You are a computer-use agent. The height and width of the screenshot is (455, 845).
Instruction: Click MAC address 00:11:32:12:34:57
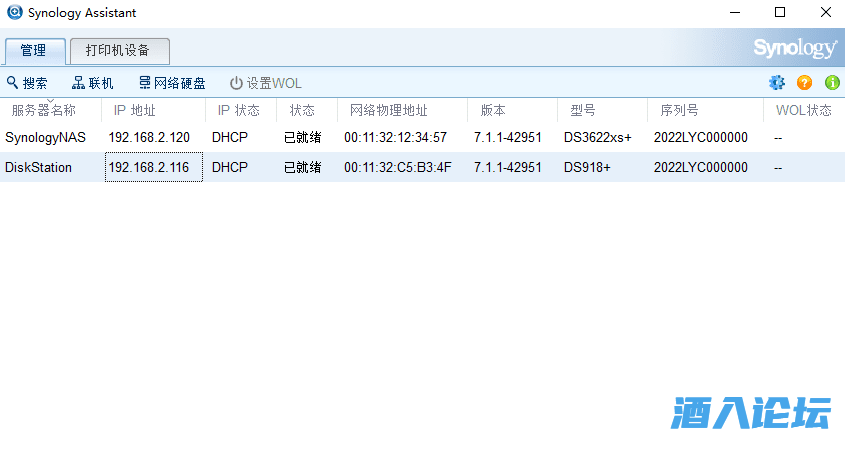tap(396, 137)
